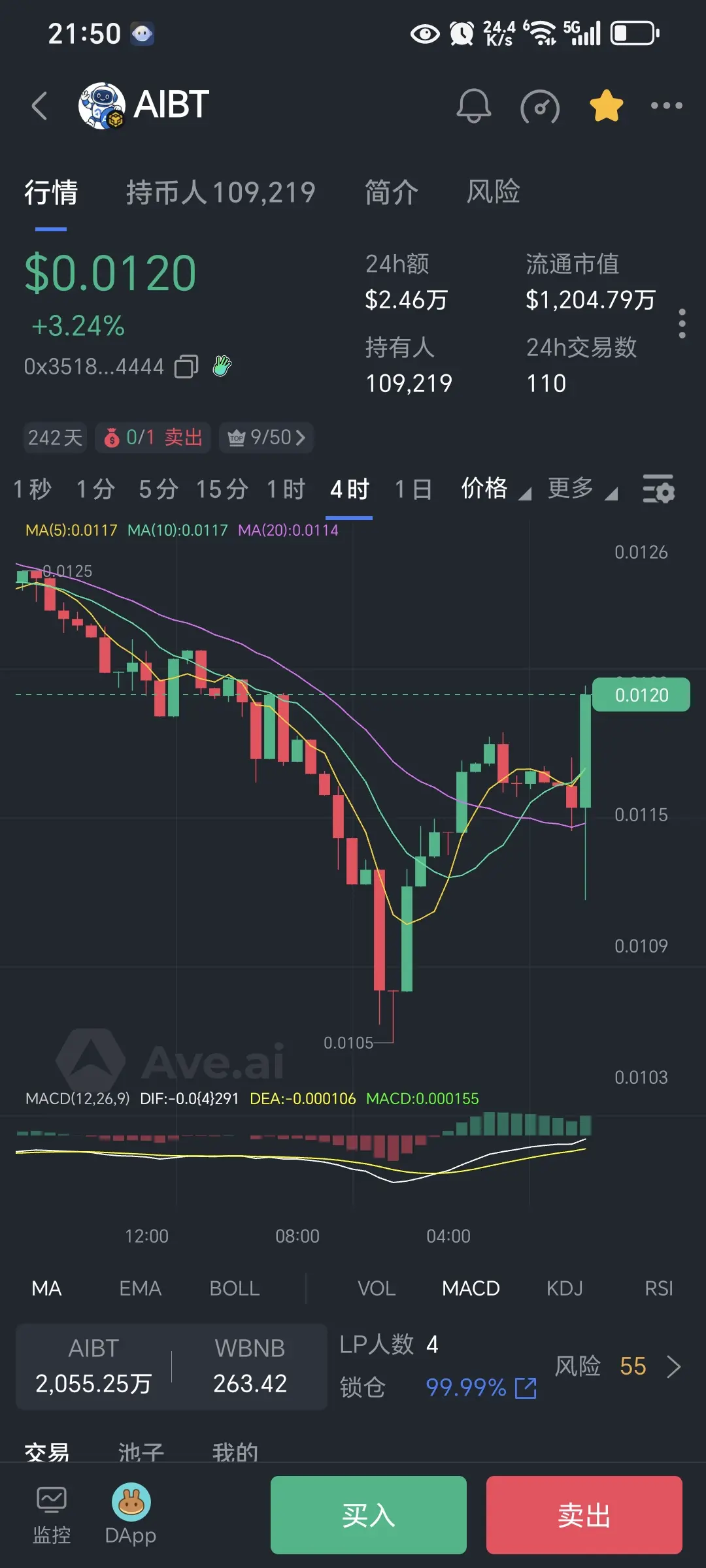Viewport: 706px width, 1568px height.
Task: Enable the BOLL indicator
Action: pos(235,1288)
